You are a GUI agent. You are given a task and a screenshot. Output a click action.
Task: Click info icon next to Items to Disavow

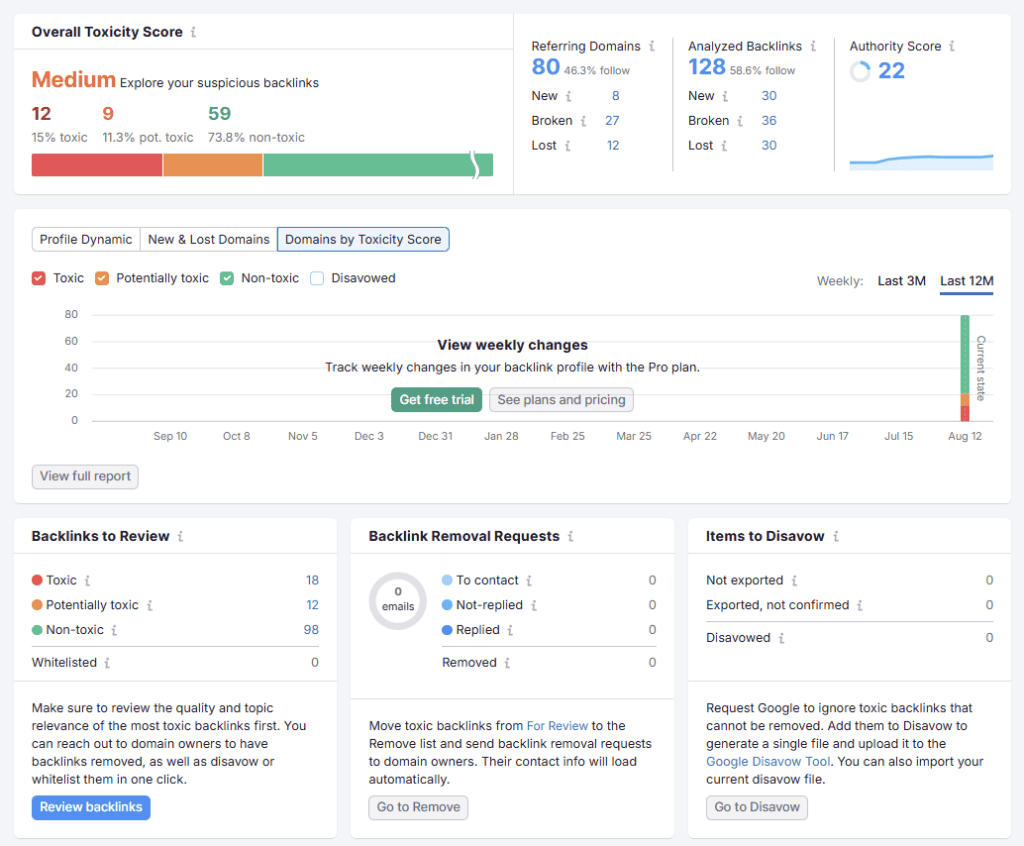836,536
